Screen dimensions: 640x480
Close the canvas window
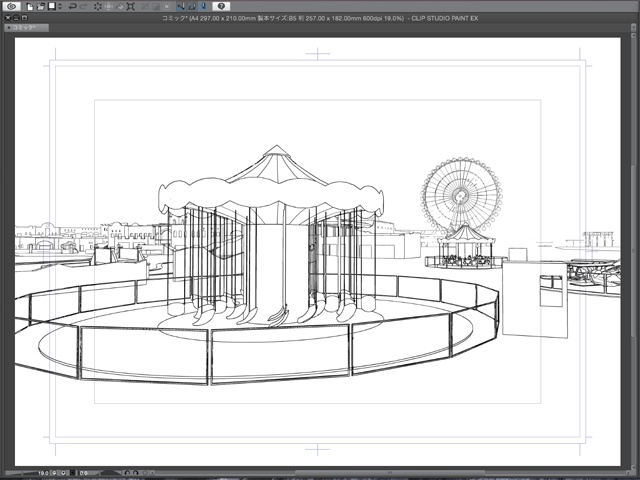[8, 18]
